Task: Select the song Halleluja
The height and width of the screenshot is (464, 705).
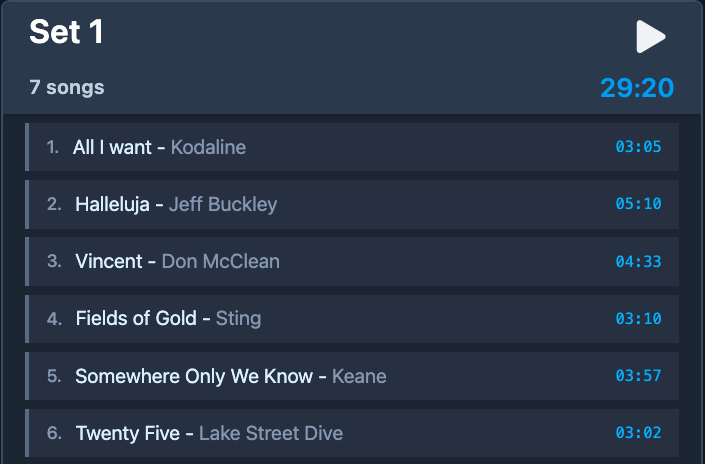Action: [x=113, y=205]
